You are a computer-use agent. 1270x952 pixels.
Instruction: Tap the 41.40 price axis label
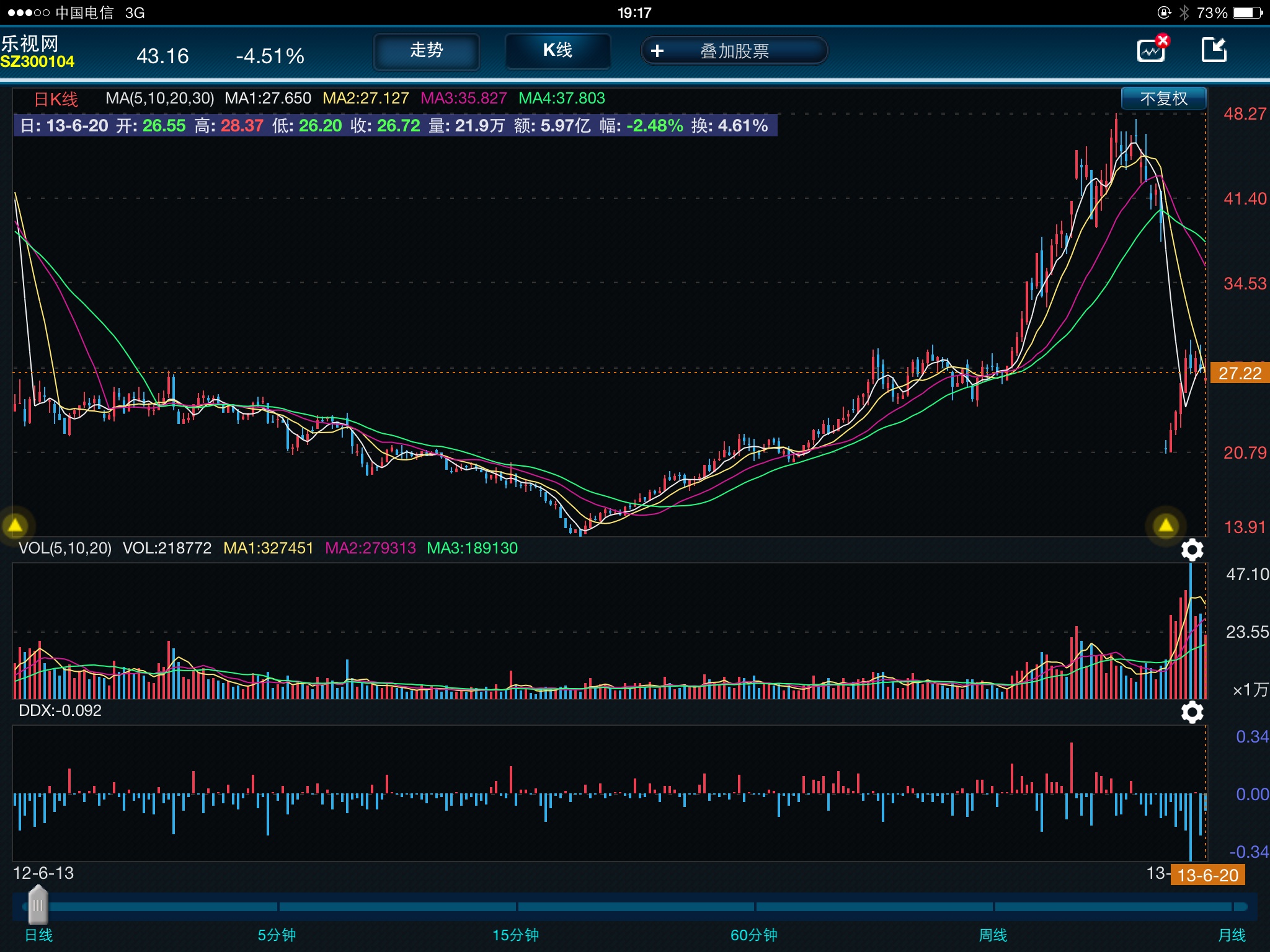click(x=1245, y=199)
